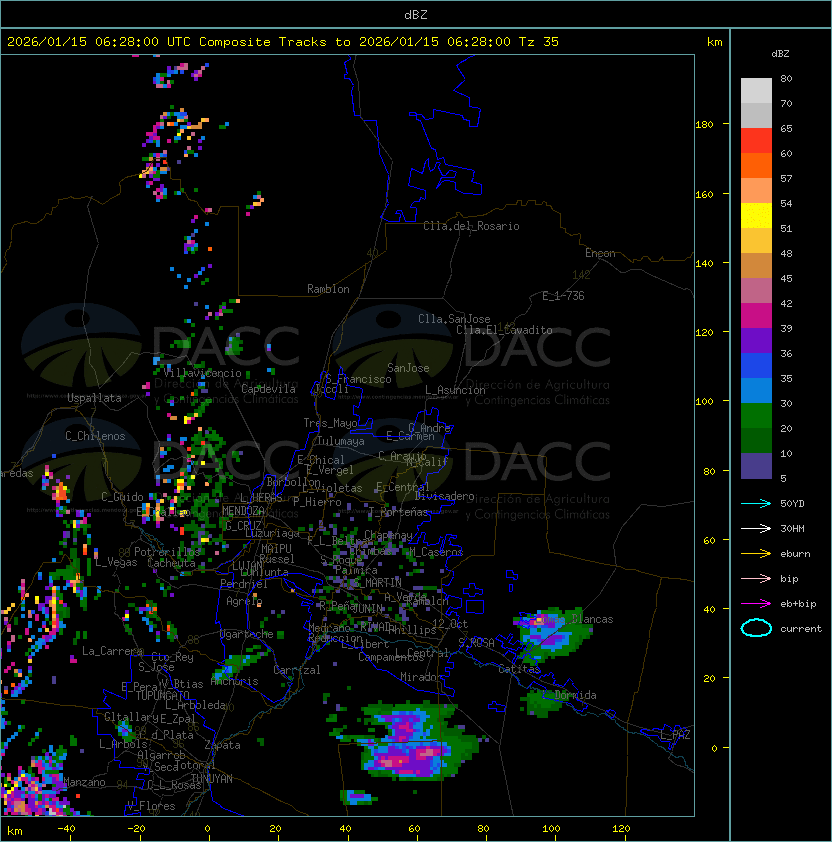Click the 'Manzano' map label
832x842 pixels.
point(84,782)
